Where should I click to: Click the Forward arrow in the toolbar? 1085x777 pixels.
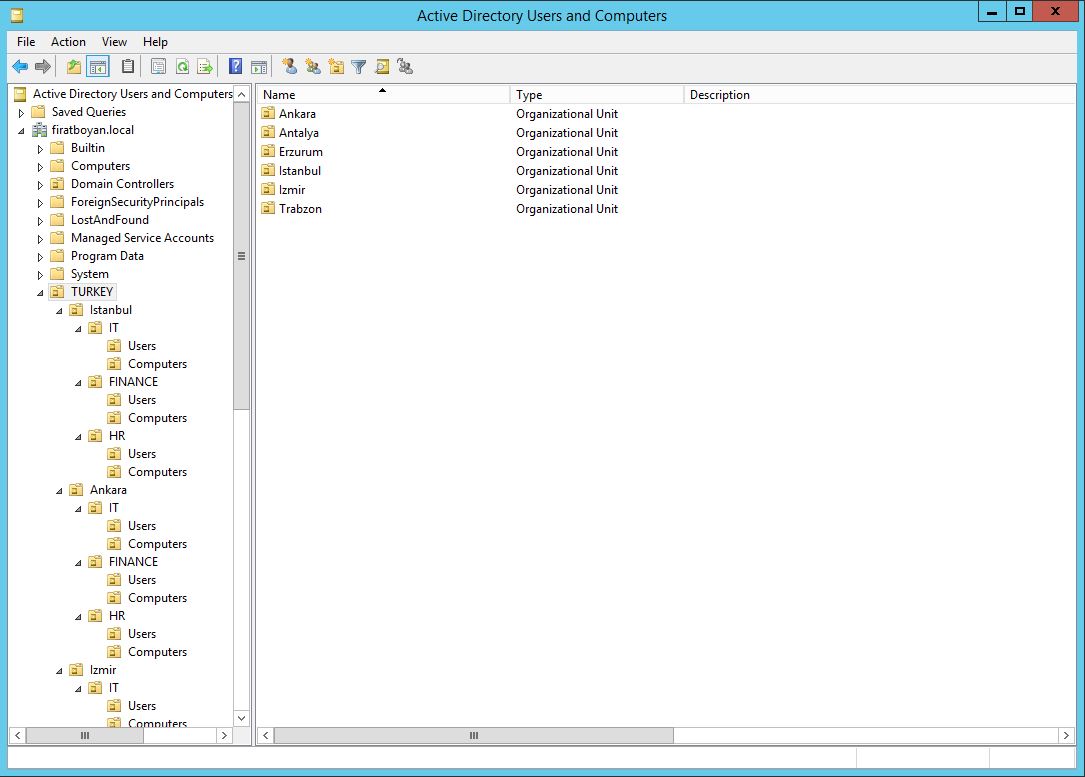(x=43, y=66)
